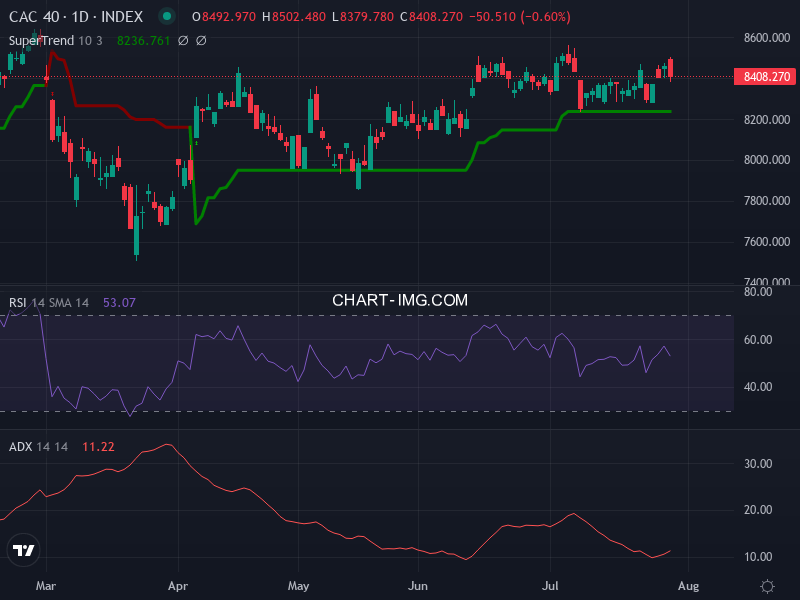Click the ADX 14 14 indicator label
Viewport: 800px width, 600px height.
coord(38,447)
